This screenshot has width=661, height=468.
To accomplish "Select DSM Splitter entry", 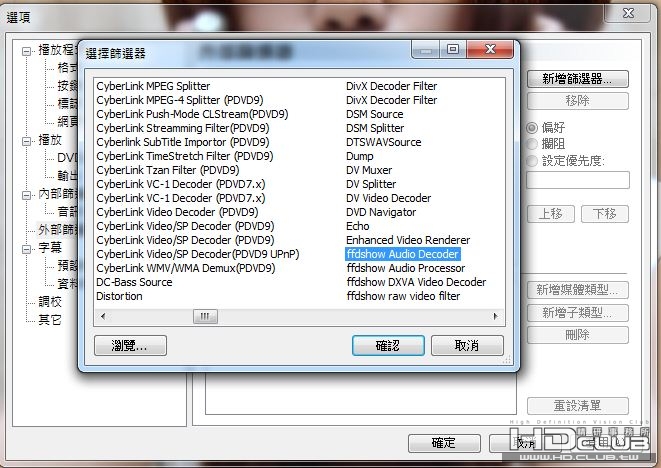I will pos(375,128).
